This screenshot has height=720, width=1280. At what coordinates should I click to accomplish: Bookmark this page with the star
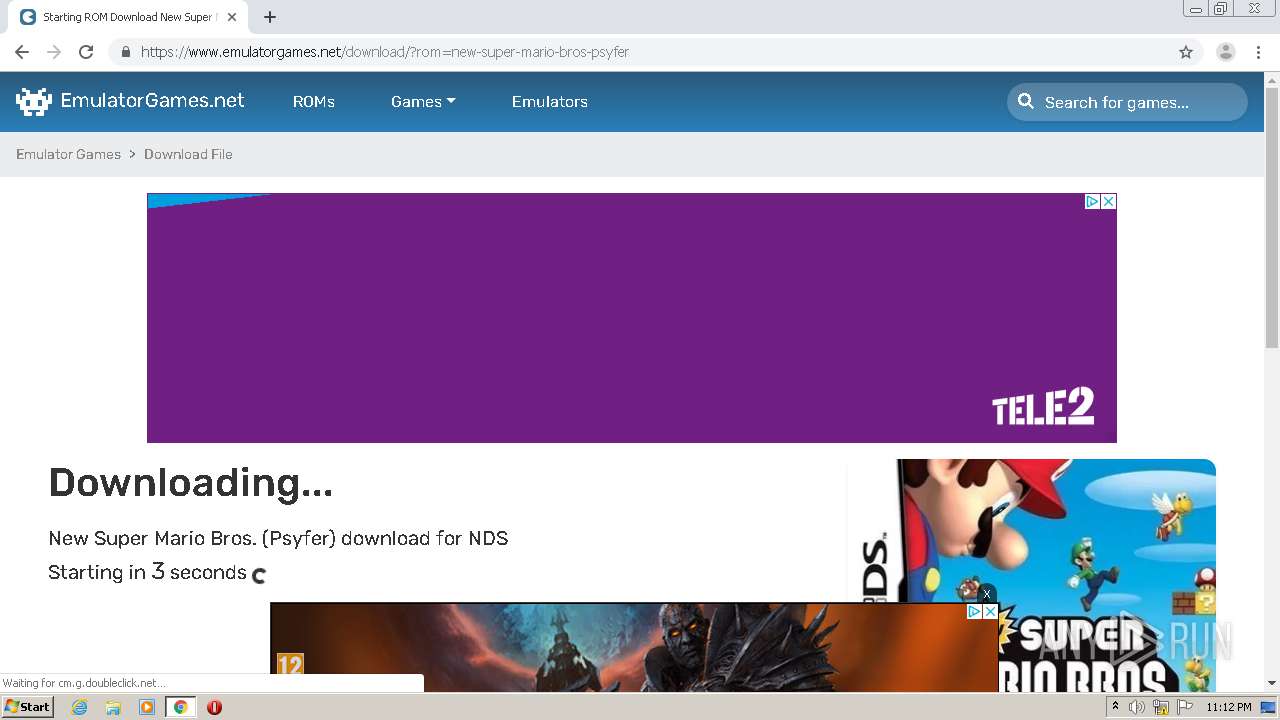1186,52
